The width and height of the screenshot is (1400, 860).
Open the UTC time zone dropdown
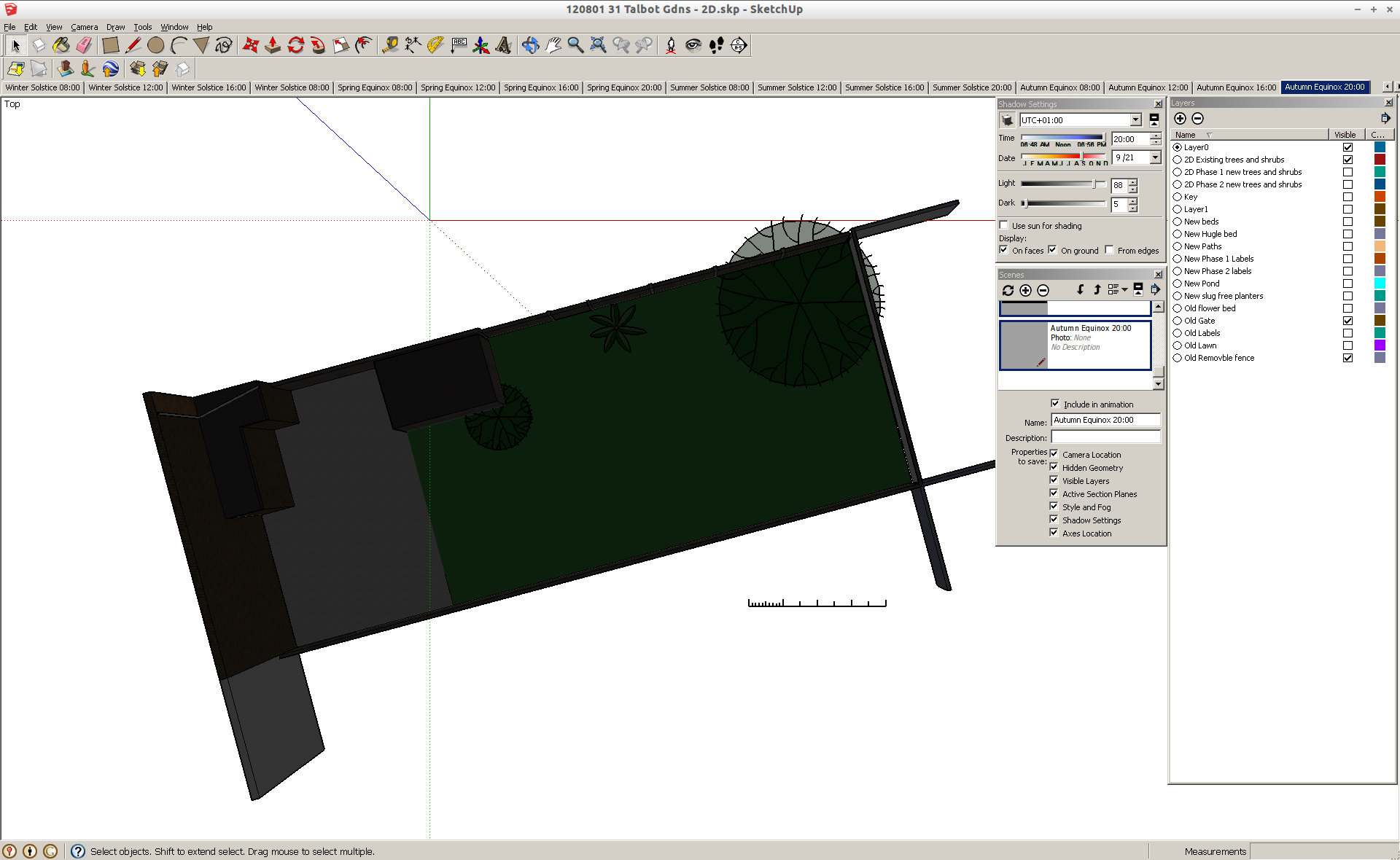click(1135, 120)
